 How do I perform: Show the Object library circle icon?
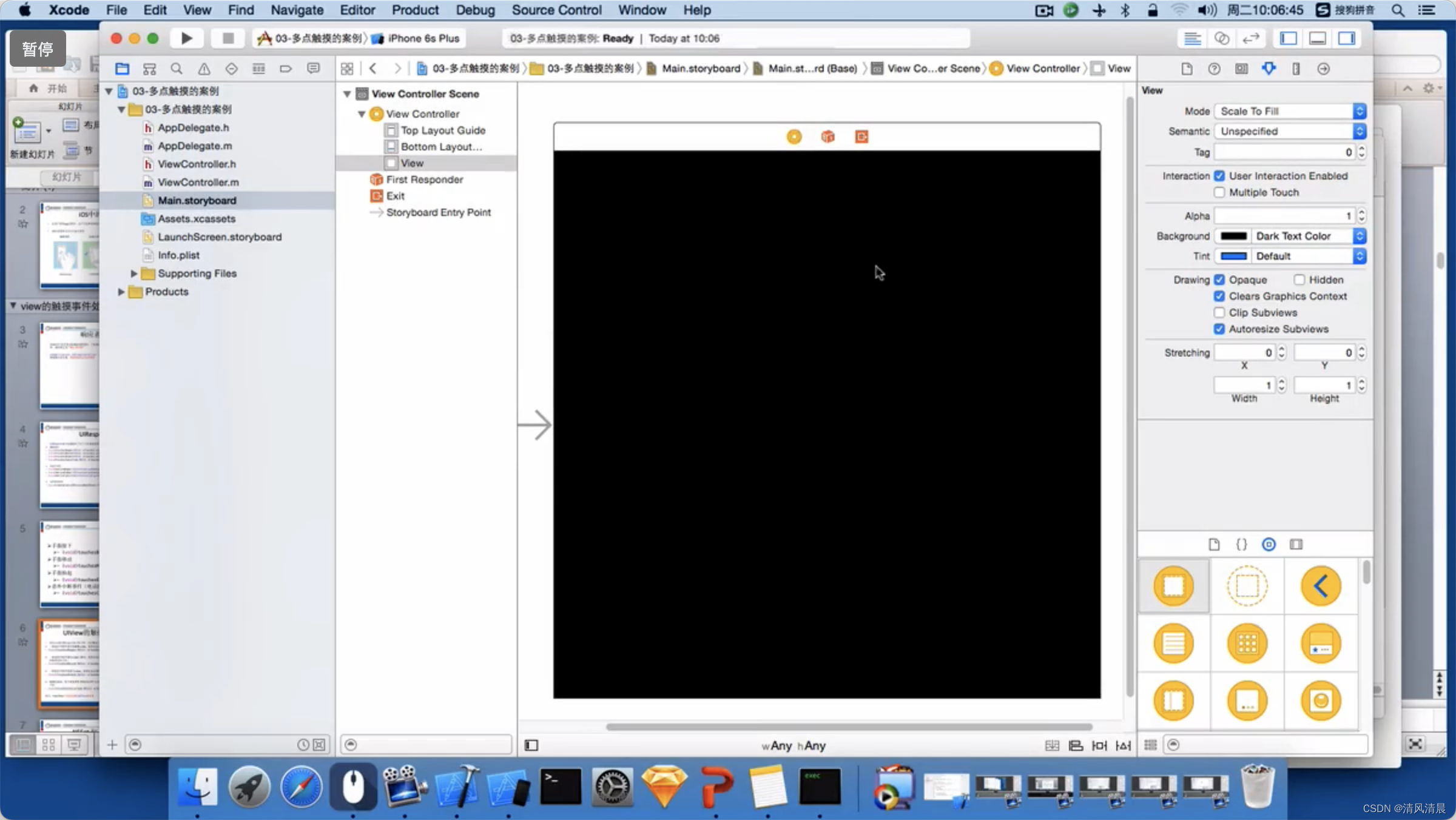pos(1268,544)
